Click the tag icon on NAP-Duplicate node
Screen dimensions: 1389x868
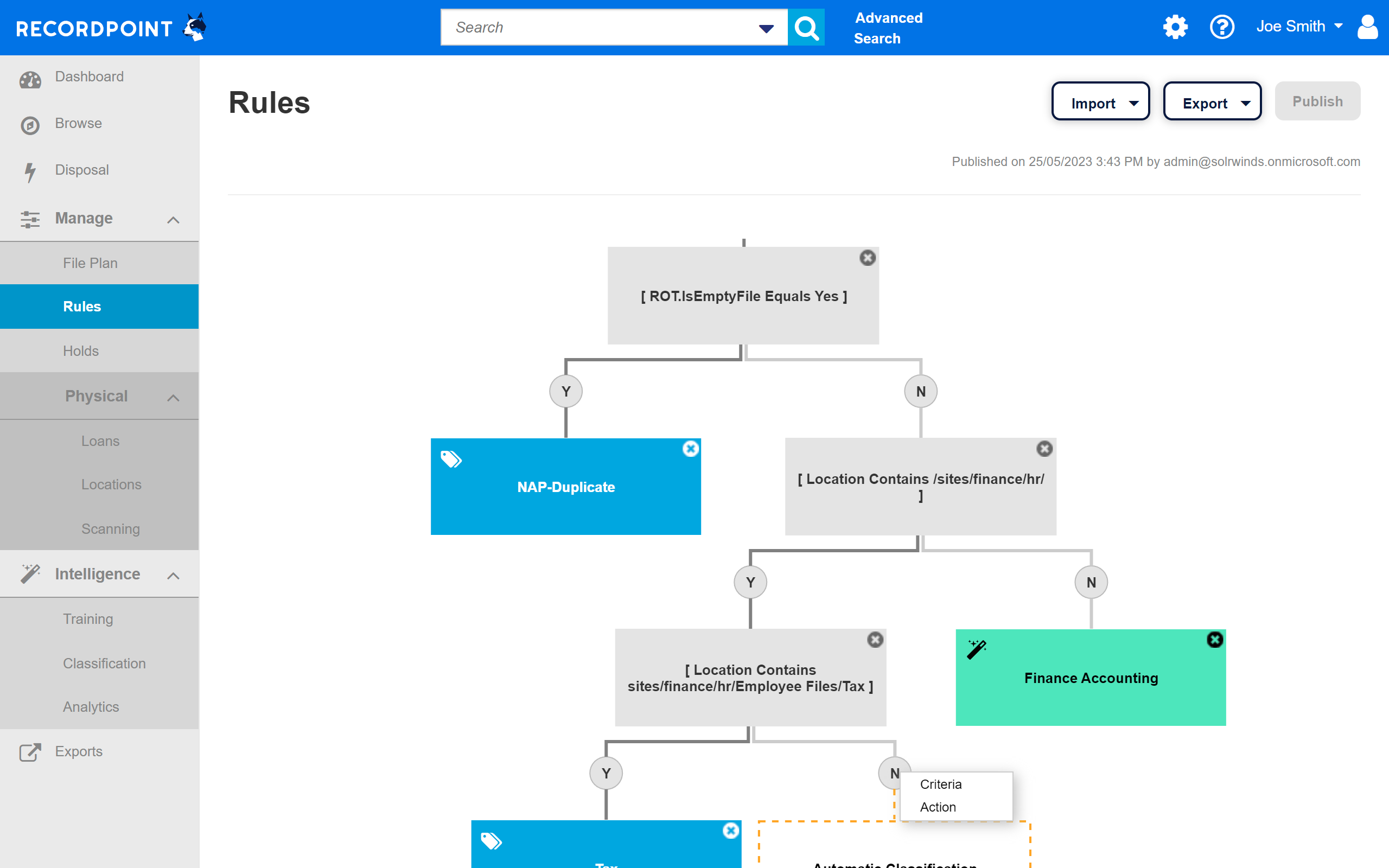(x=451, y=459)
